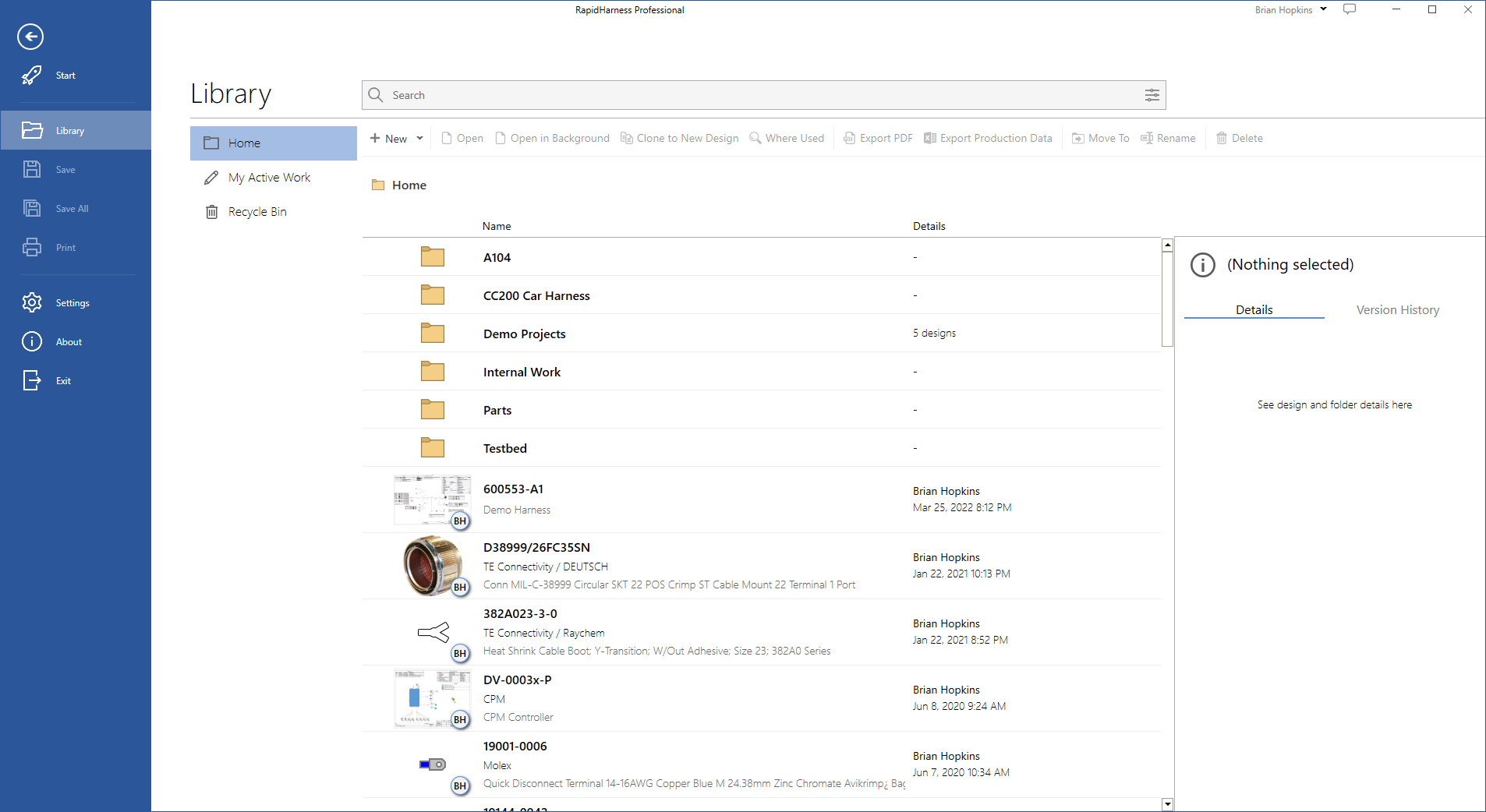Select the Testbed folder row
1486x812 pixels.
click(761, 448)
